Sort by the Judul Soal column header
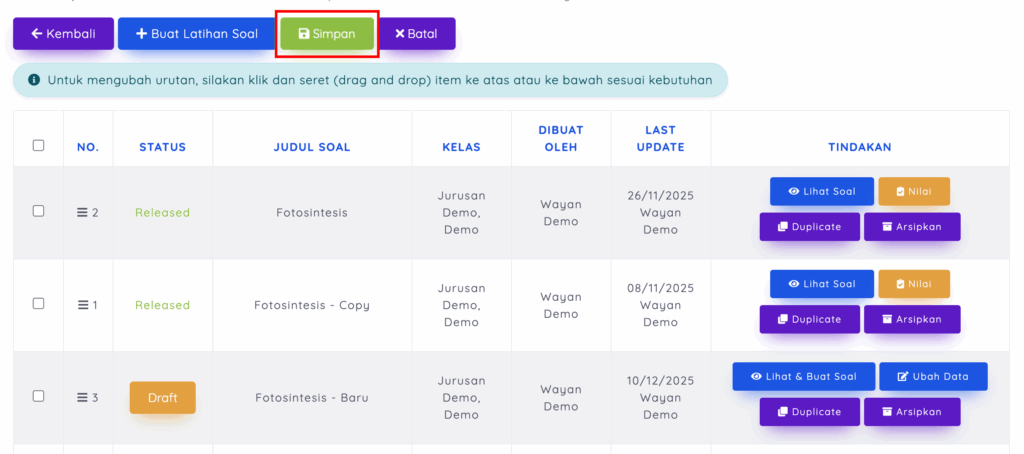 pyautogui.click(x=312, y=147)
